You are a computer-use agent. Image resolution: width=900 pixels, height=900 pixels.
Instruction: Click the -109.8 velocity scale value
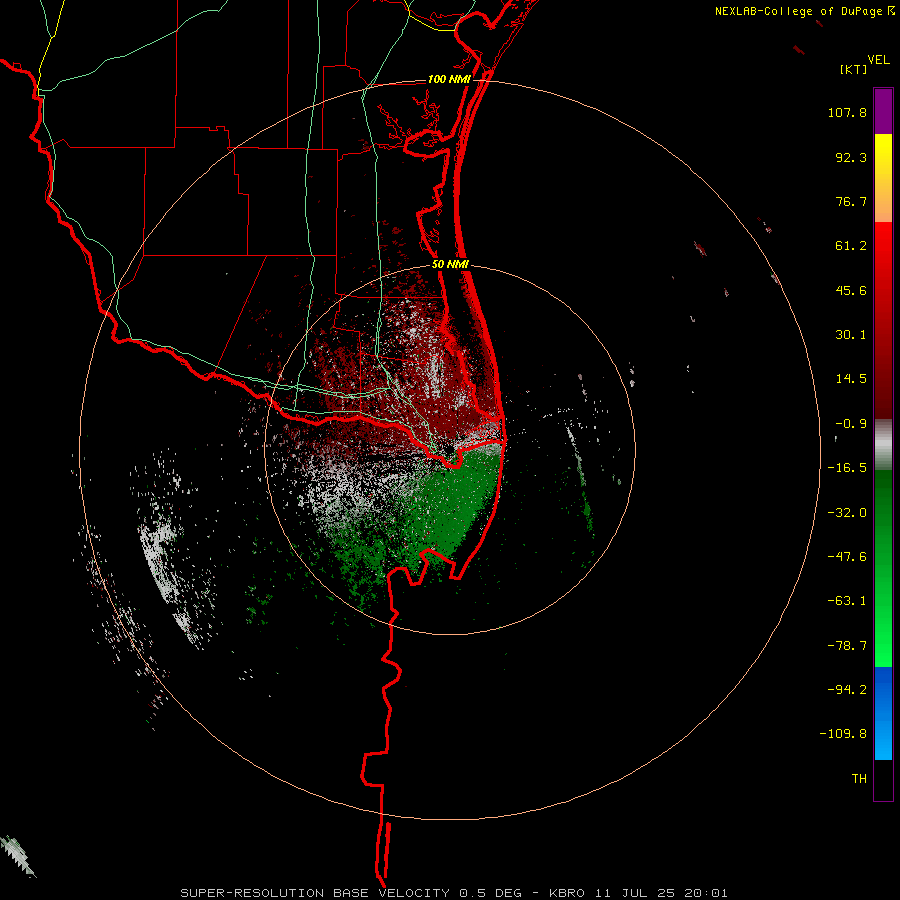pyautogui.click(x=843, y=734)
